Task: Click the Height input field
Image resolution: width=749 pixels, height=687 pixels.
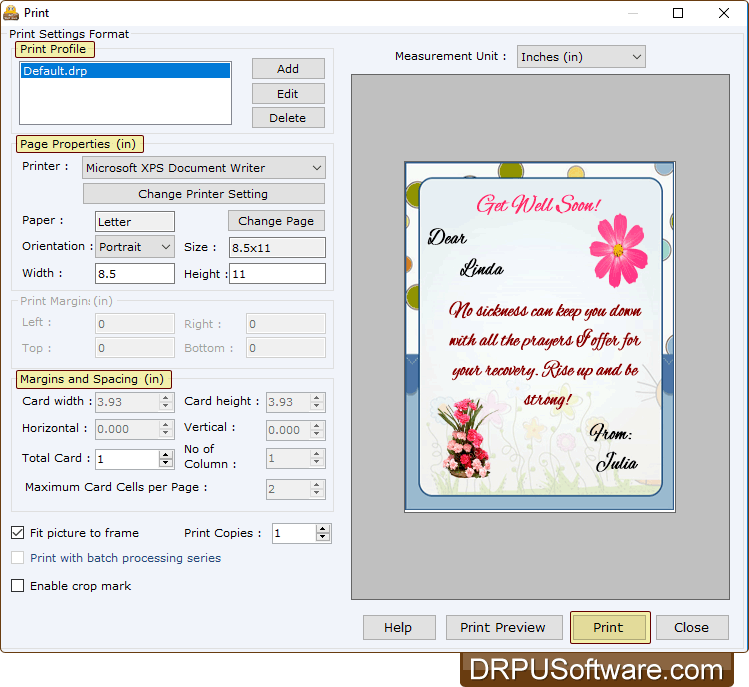Action: pyautogui.click(x=277, y=273)
